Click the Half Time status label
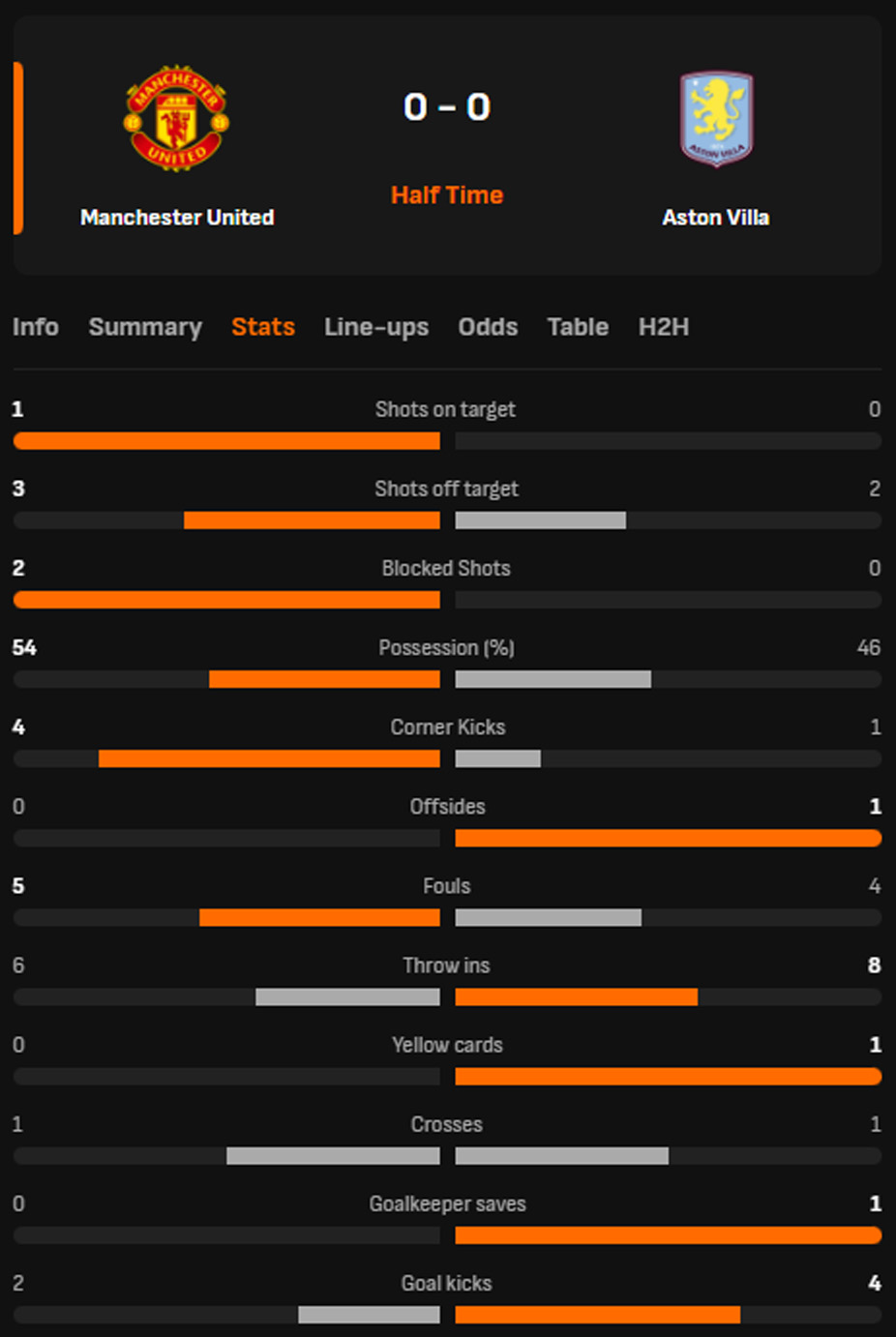The height and width of the screenshot is (1337, 896). pyautogui.click(x=447, y=195)
